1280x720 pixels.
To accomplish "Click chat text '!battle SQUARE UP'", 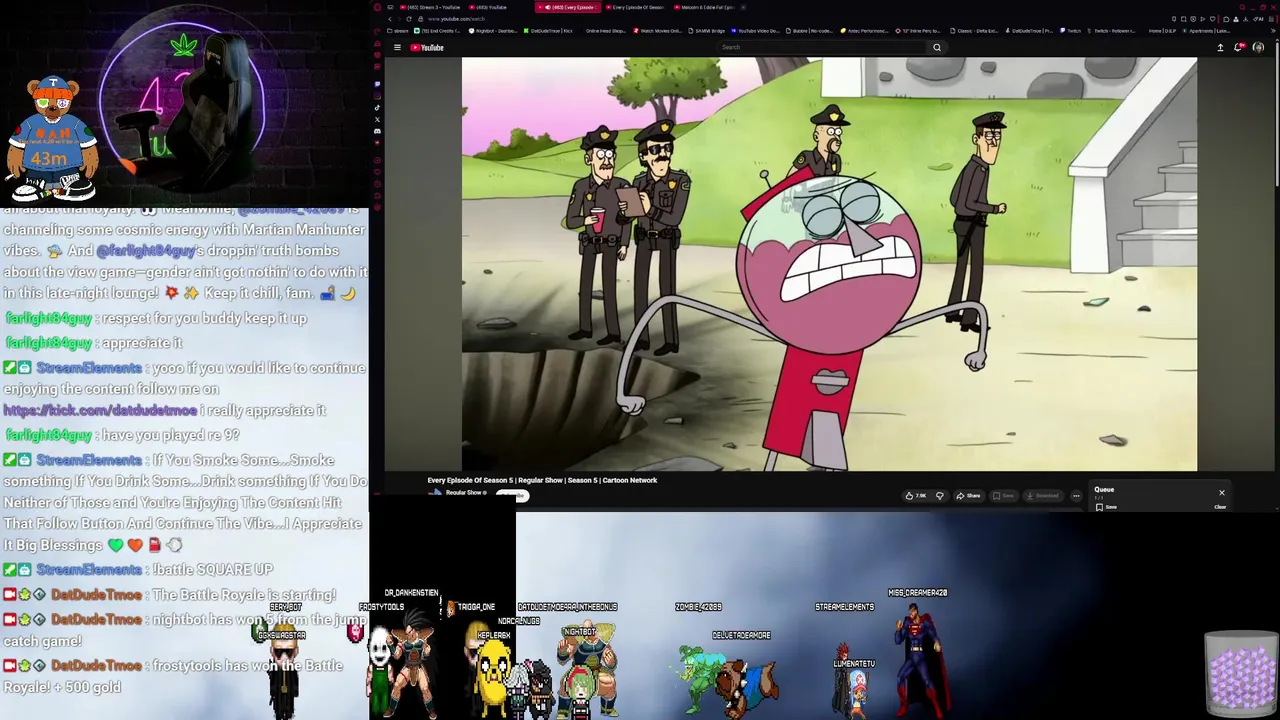I will coord(212,570).
